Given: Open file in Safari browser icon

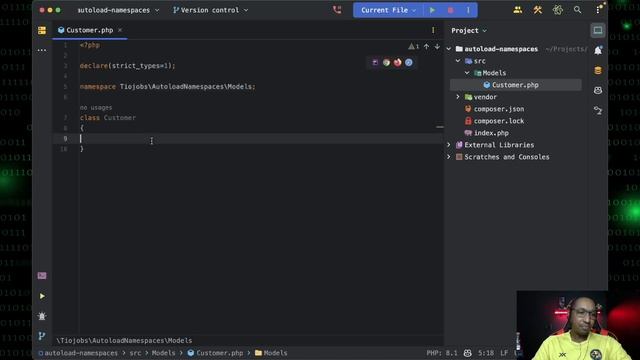Looking at the screenshot, I should click(x=409, y=62).
